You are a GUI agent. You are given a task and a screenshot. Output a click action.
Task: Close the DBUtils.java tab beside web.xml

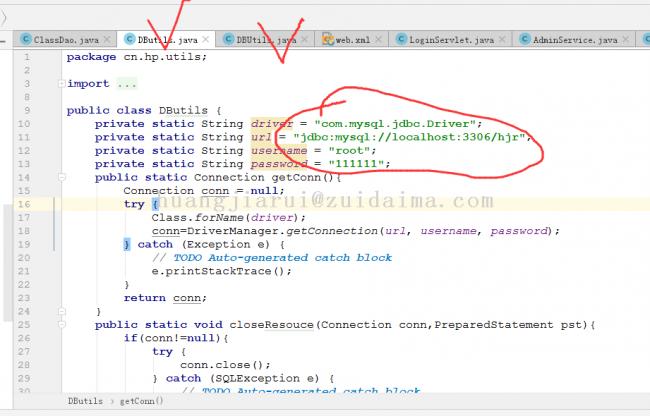point(305,39)
